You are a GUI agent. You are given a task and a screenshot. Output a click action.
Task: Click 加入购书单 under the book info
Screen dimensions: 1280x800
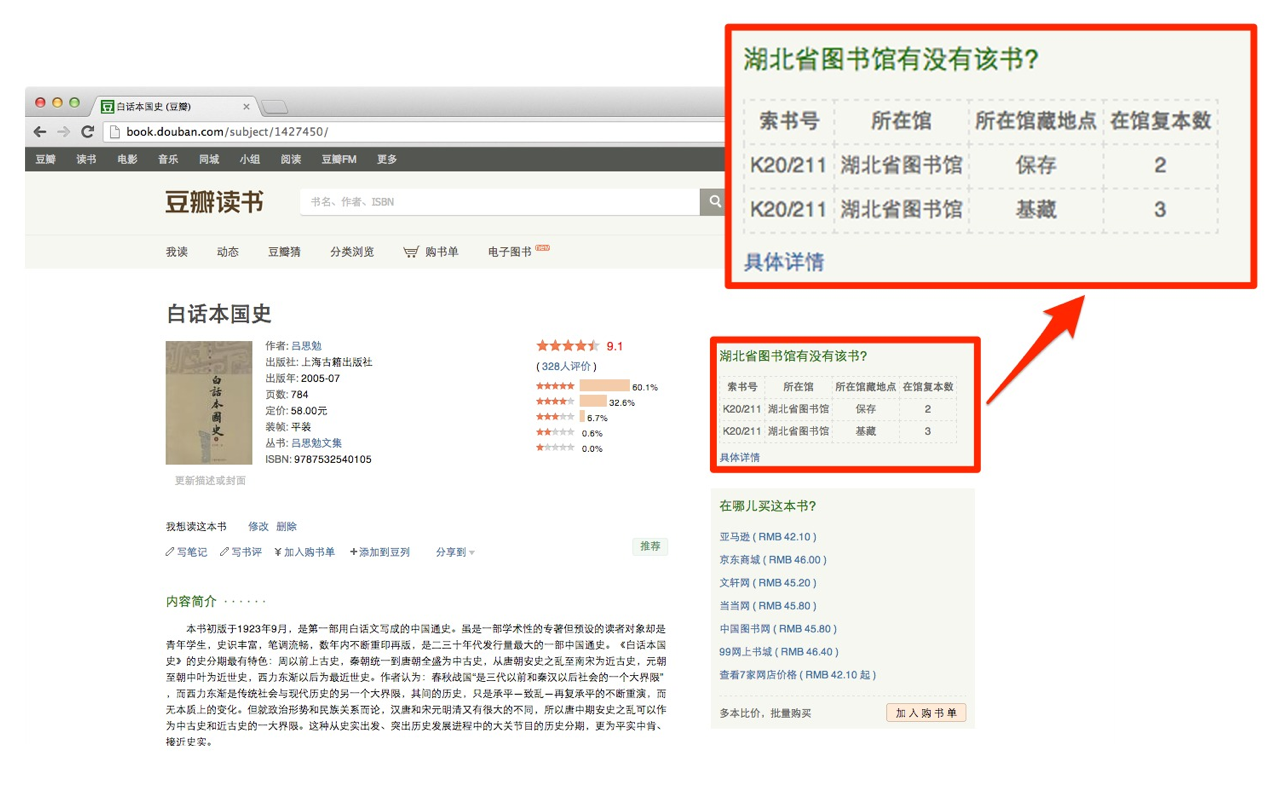point(309,552)
